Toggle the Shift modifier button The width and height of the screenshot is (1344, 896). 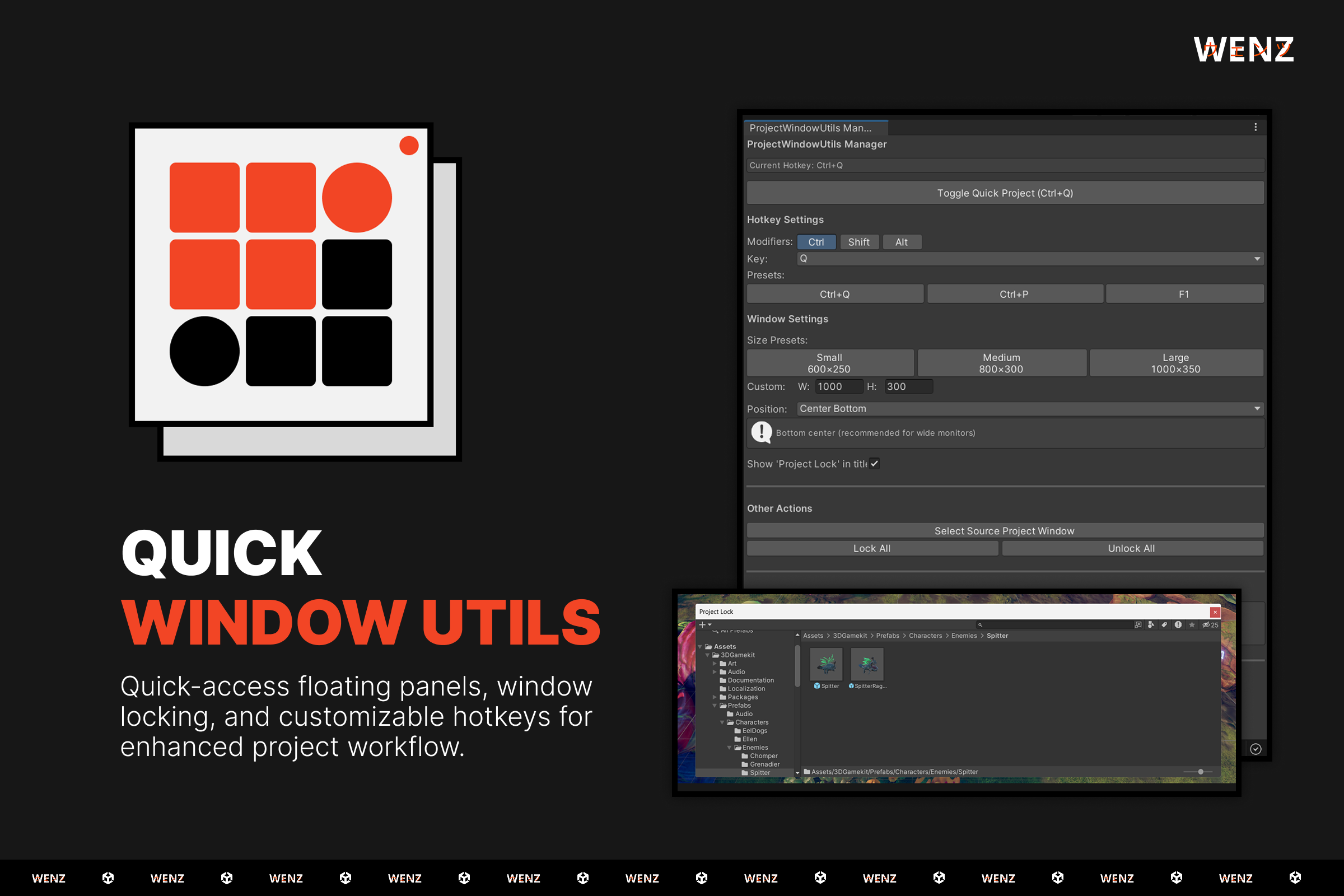coord(859,242)
